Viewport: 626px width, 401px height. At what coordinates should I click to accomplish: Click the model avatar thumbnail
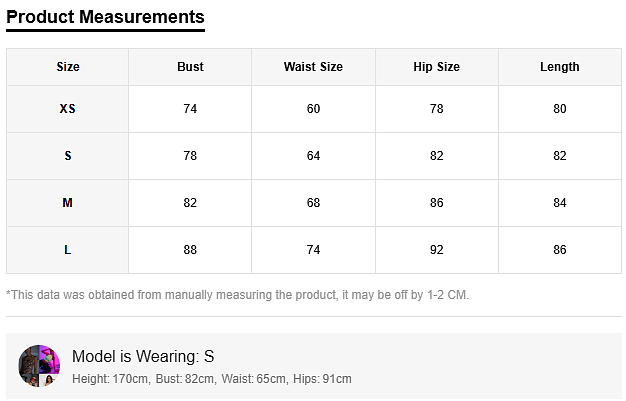click(x=39, y=366)
